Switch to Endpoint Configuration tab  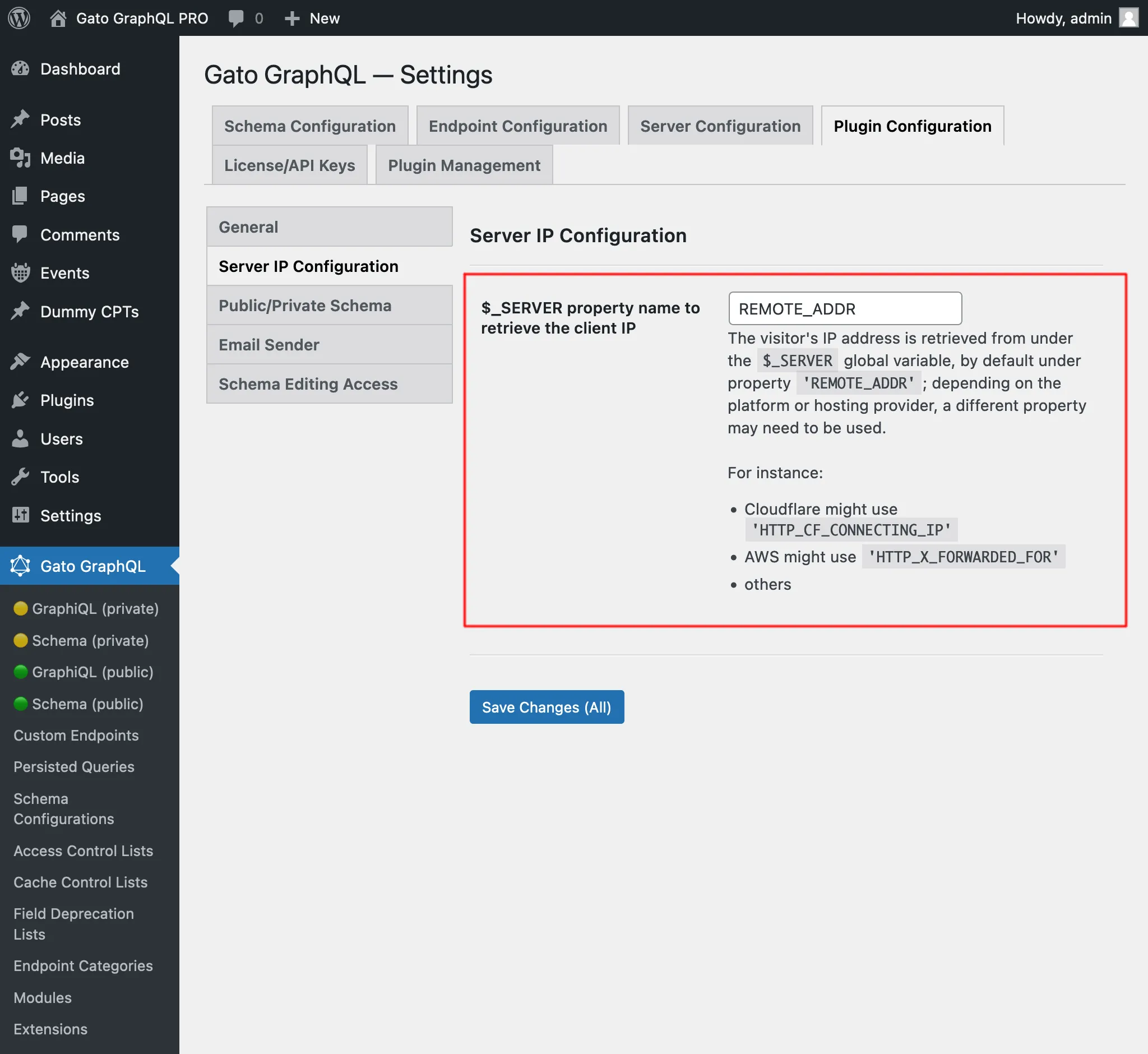point(518,126)
